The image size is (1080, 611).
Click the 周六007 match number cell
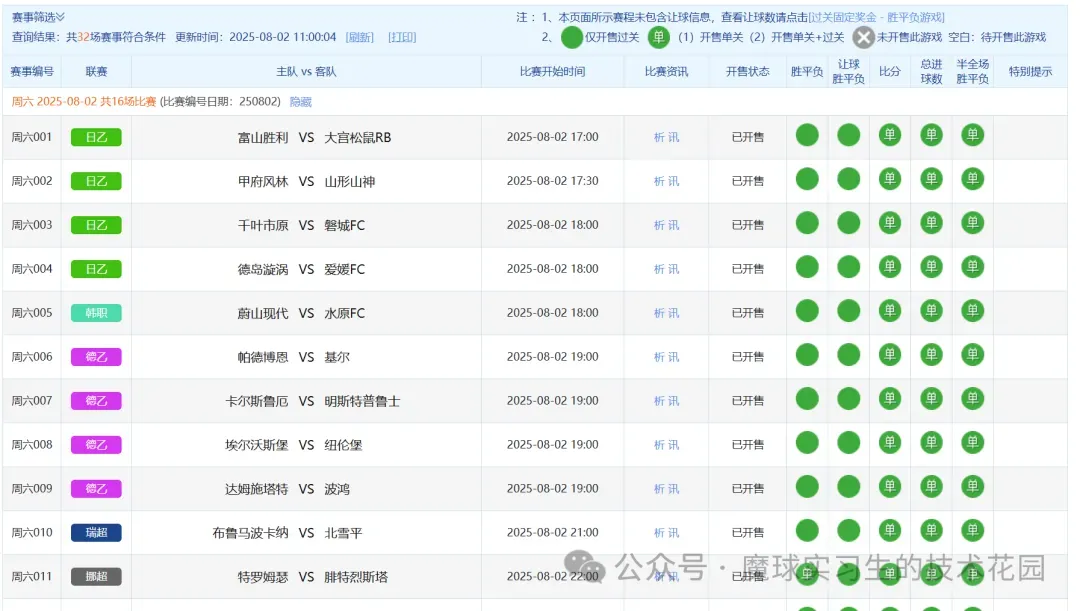(32, 401)
